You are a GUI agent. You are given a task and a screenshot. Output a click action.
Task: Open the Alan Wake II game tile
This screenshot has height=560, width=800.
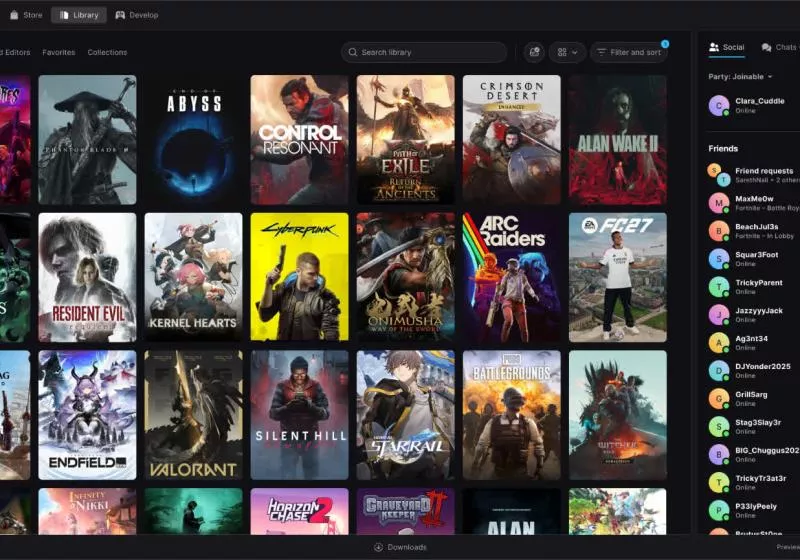[x=618, y=140]
